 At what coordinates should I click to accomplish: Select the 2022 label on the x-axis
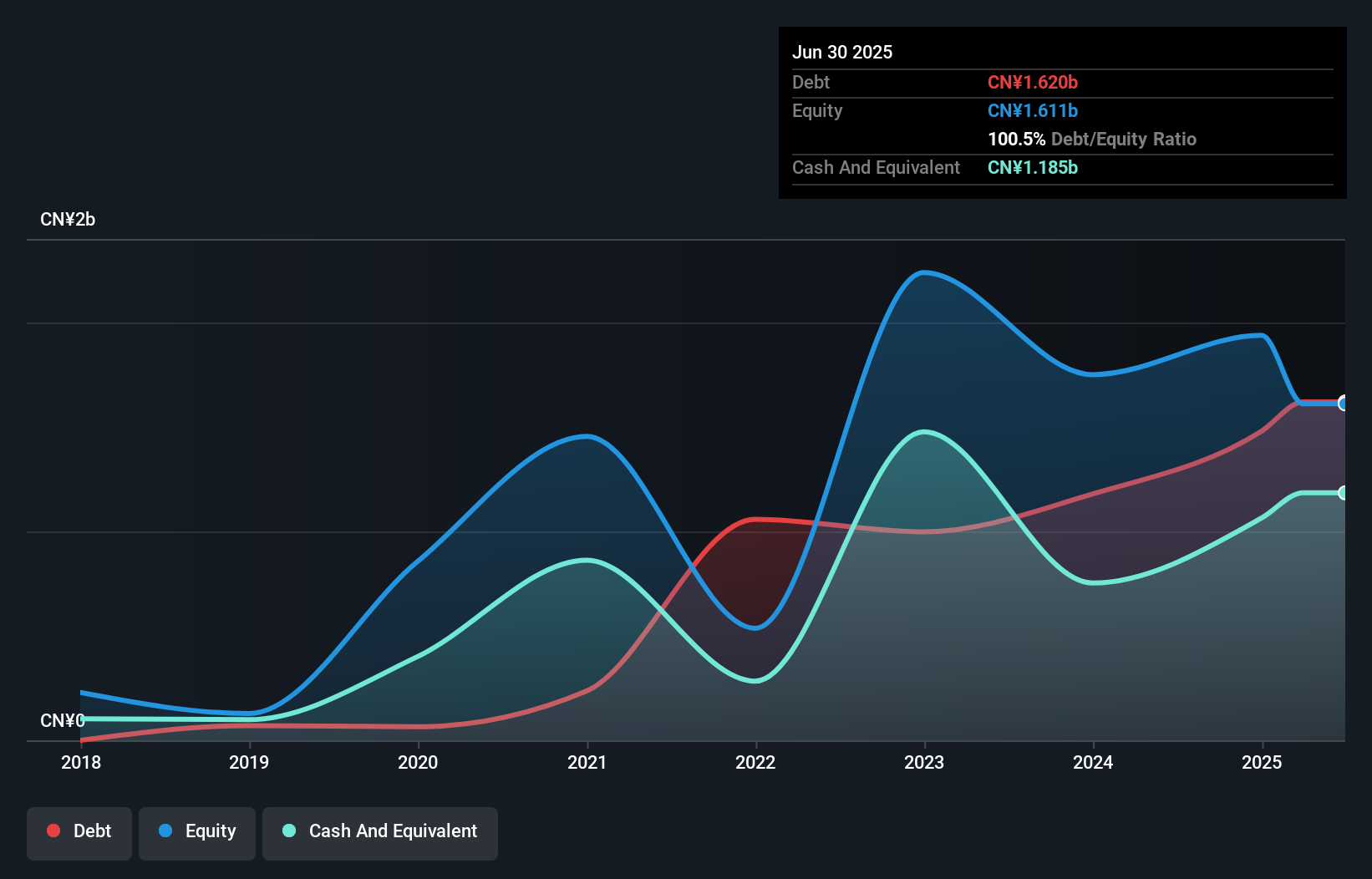pyautogui.click(x=755, y=762)
